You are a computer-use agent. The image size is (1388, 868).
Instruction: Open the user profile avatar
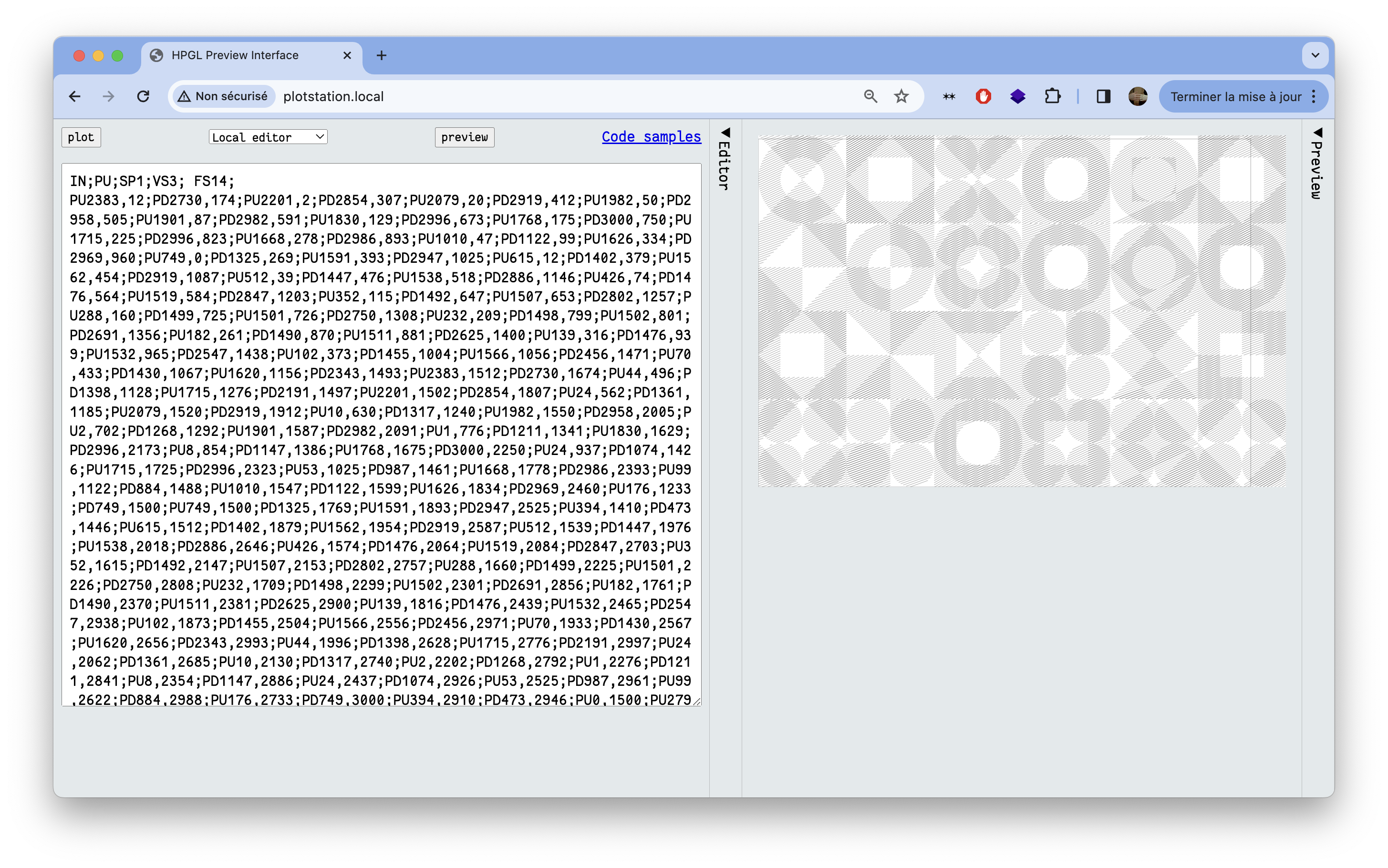pyautogui.click(x=1138, y=96)
